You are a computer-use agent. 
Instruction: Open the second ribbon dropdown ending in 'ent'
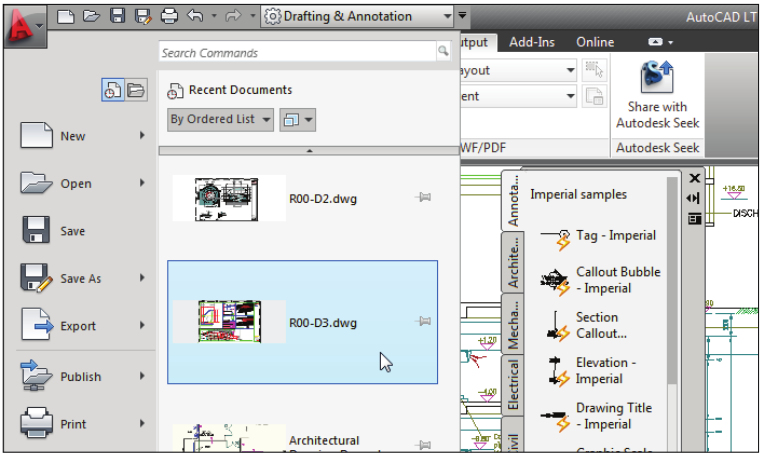point(518,96)
